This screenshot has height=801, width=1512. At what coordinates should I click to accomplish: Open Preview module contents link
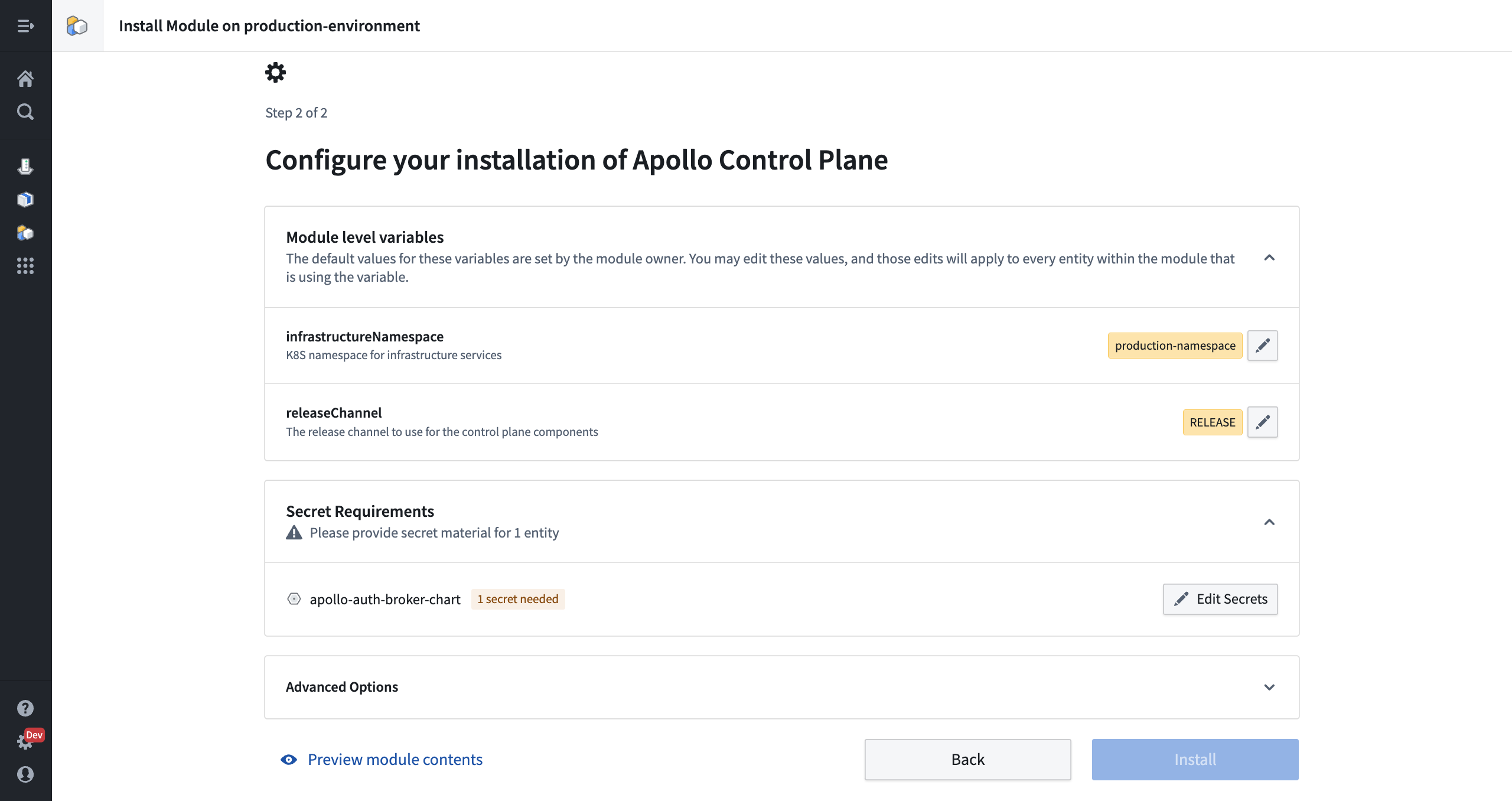382,760
